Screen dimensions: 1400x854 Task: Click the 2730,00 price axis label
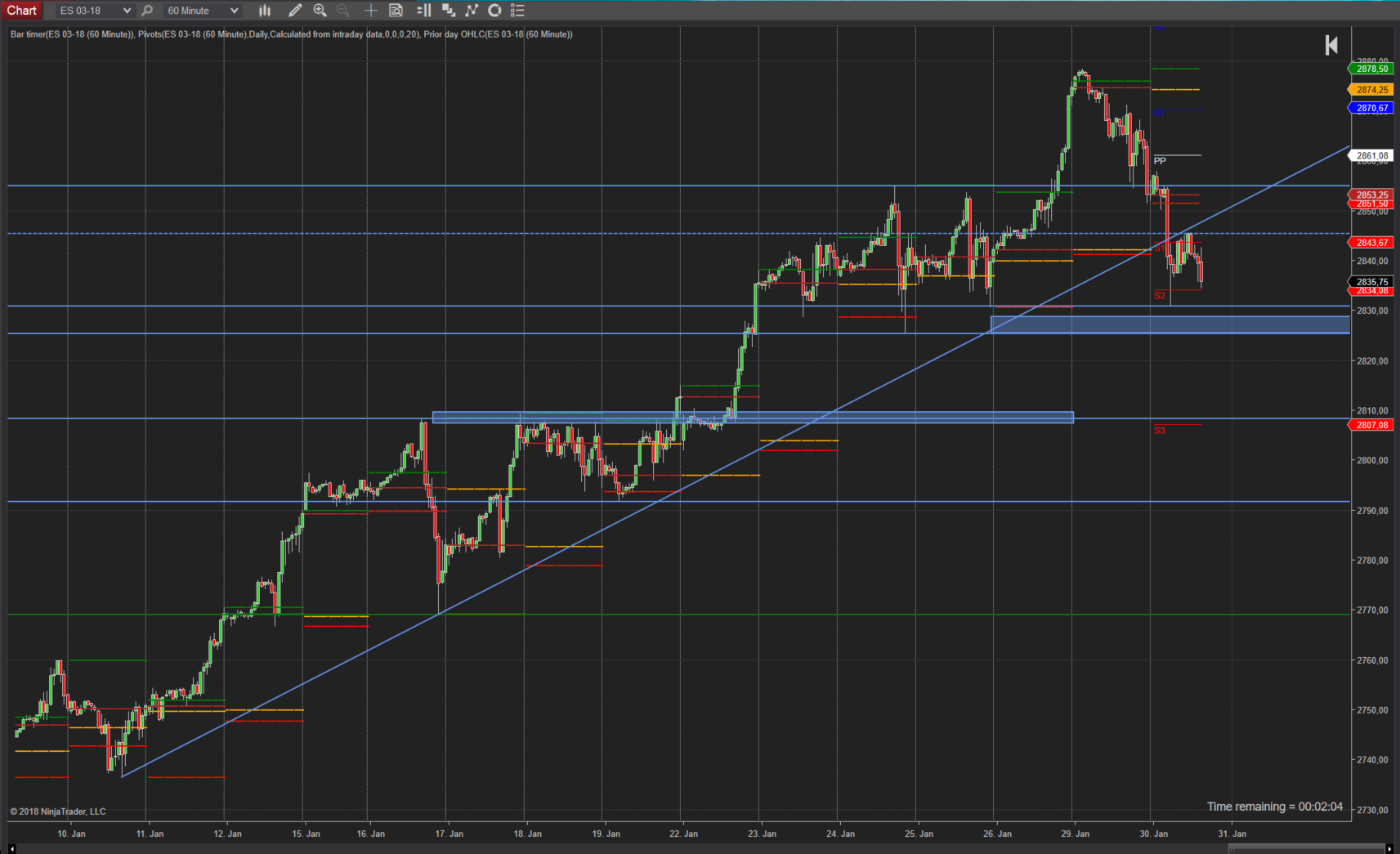click(1372, 810)
